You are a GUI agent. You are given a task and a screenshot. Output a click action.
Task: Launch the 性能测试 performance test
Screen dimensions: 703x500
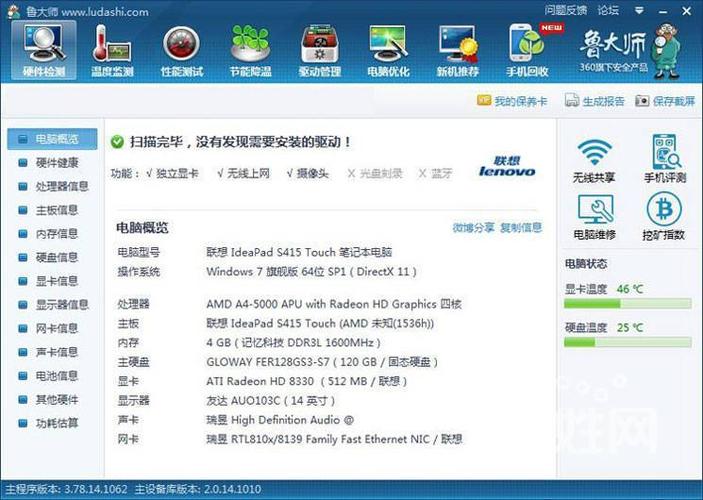click(x=182, y=50)
